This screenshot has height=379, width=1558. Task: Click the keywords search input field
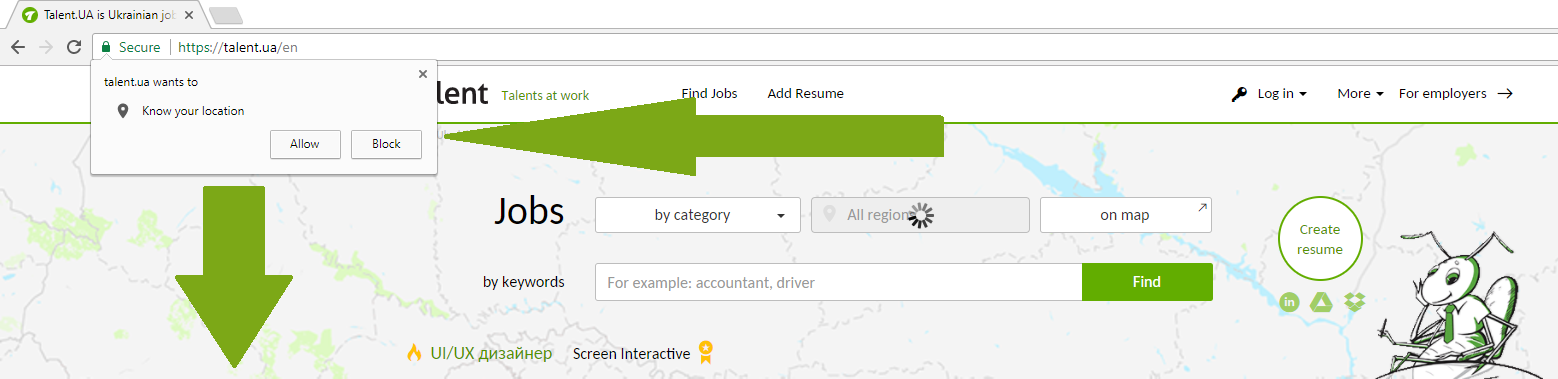(838, 282)
